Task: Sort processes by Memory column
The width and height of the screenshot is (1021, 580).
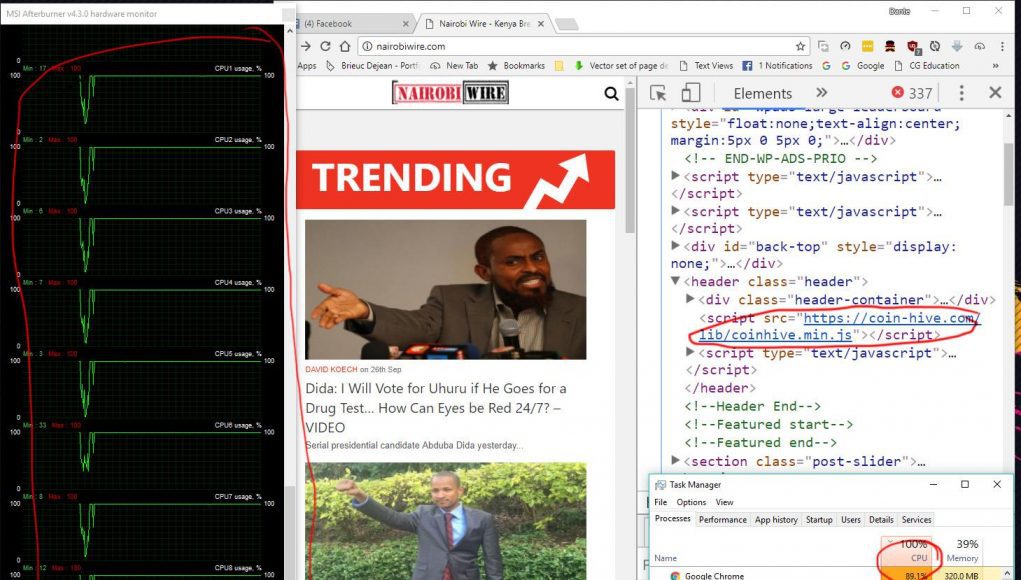Action: point(962,551)
